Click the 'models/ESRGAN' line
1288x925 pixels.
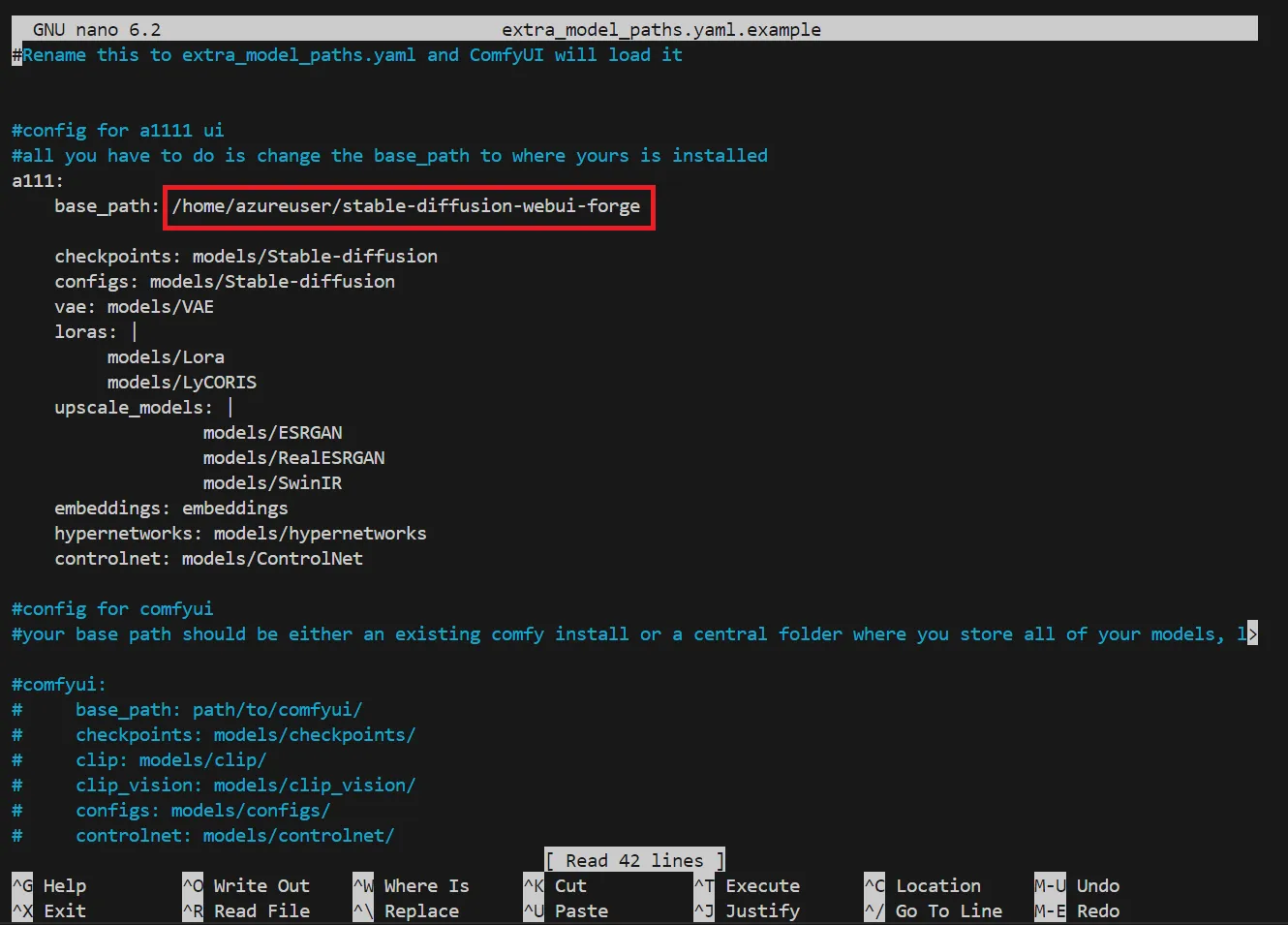(x=273, y=432)
